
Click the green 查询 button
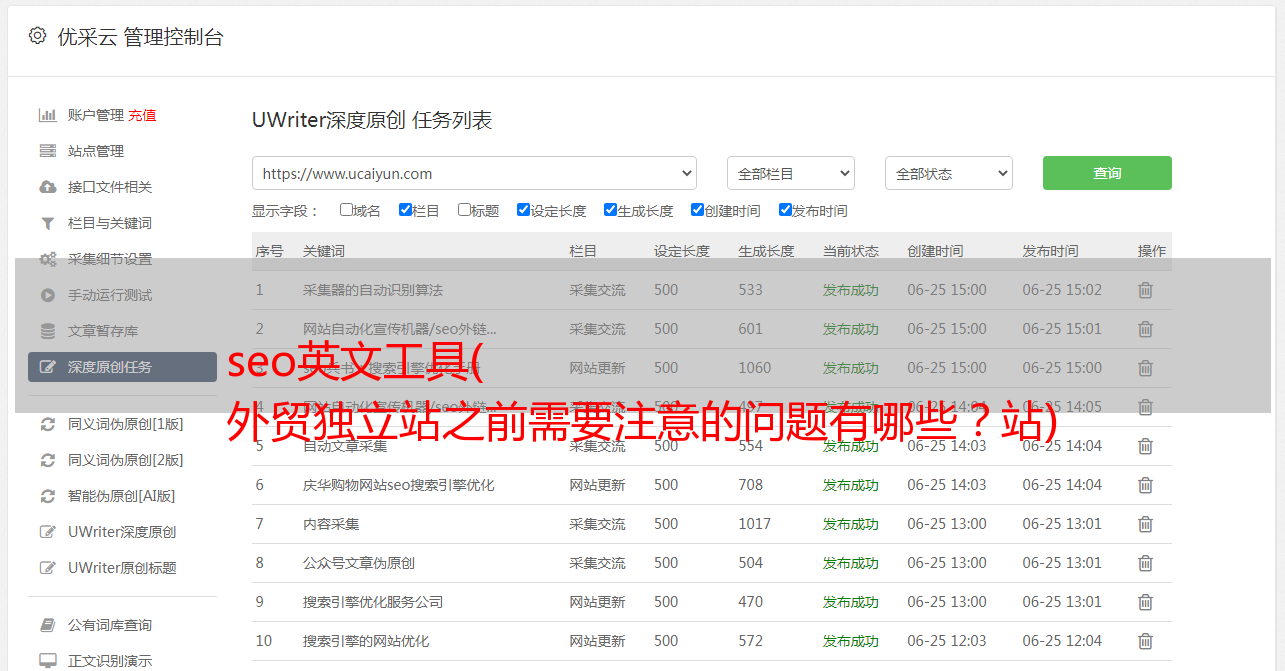[x=1107, y=173]
